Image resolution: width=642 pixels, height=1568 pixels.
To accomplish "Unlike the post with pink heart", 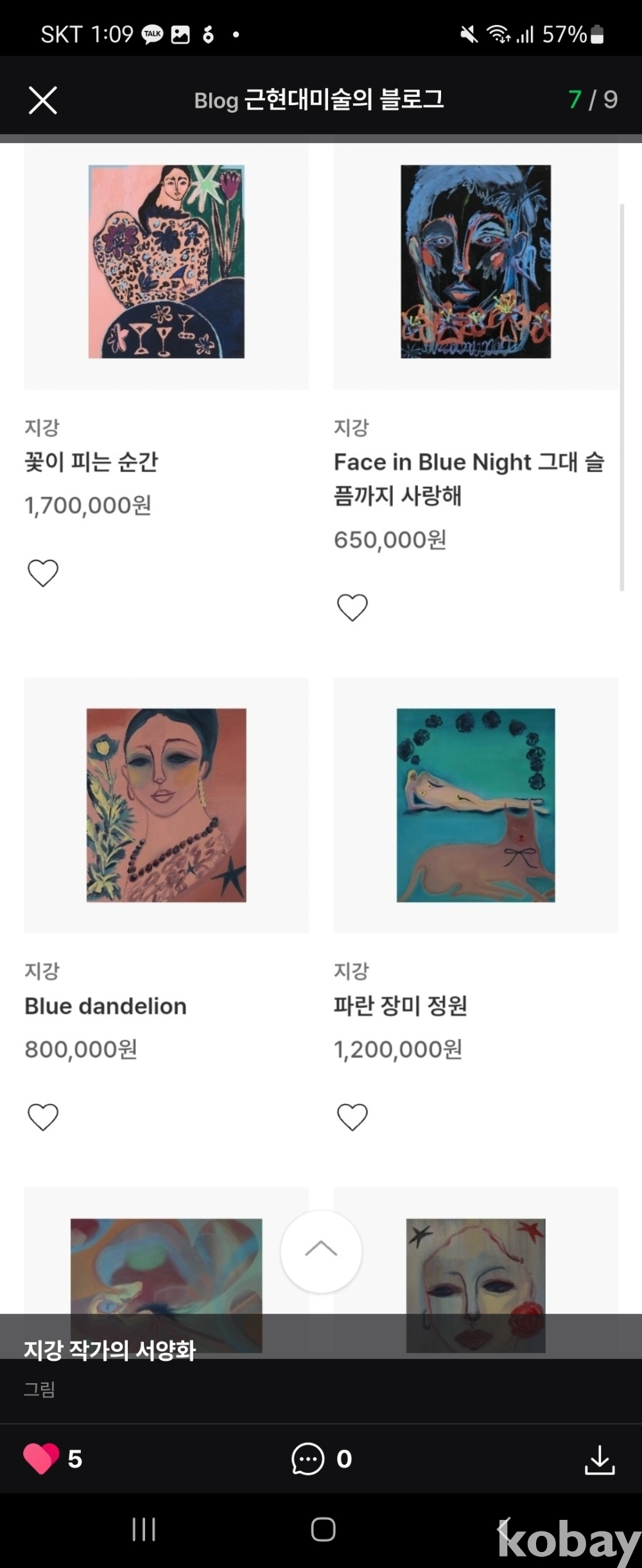I will point(41,1458).
